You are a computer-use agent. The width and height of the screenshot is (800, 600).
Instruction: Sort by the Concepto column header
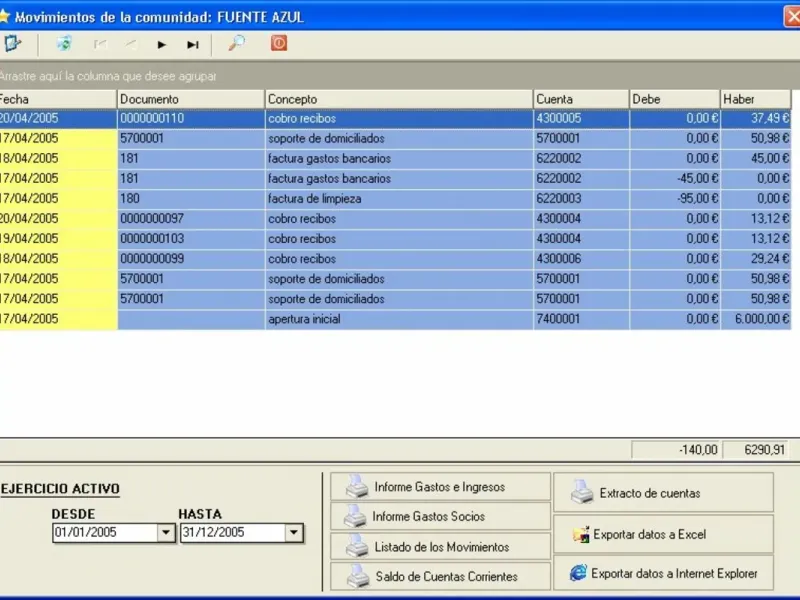click(398, 99)
